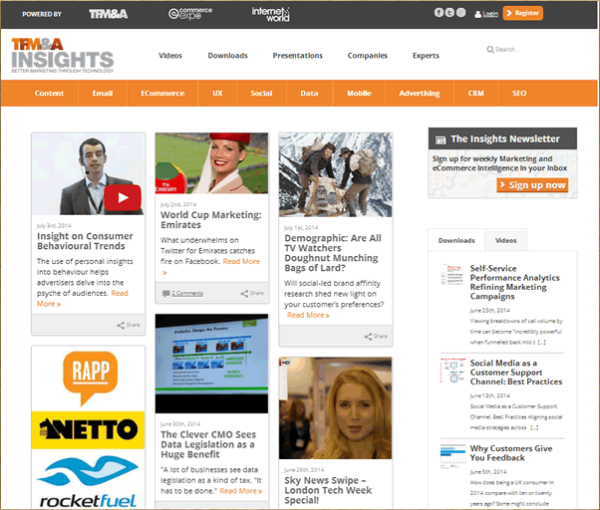
Task: Open the internet world logo
Action: [271, 14]
